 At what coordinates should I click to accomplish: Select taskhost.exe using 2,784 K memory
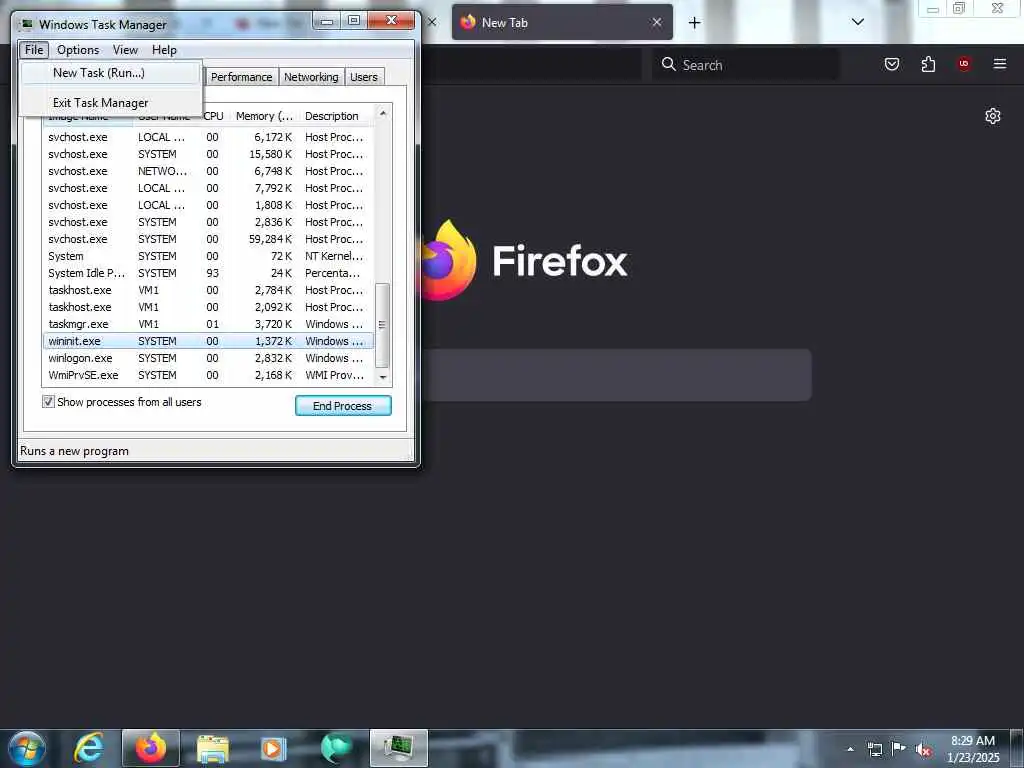coord(208,290)
